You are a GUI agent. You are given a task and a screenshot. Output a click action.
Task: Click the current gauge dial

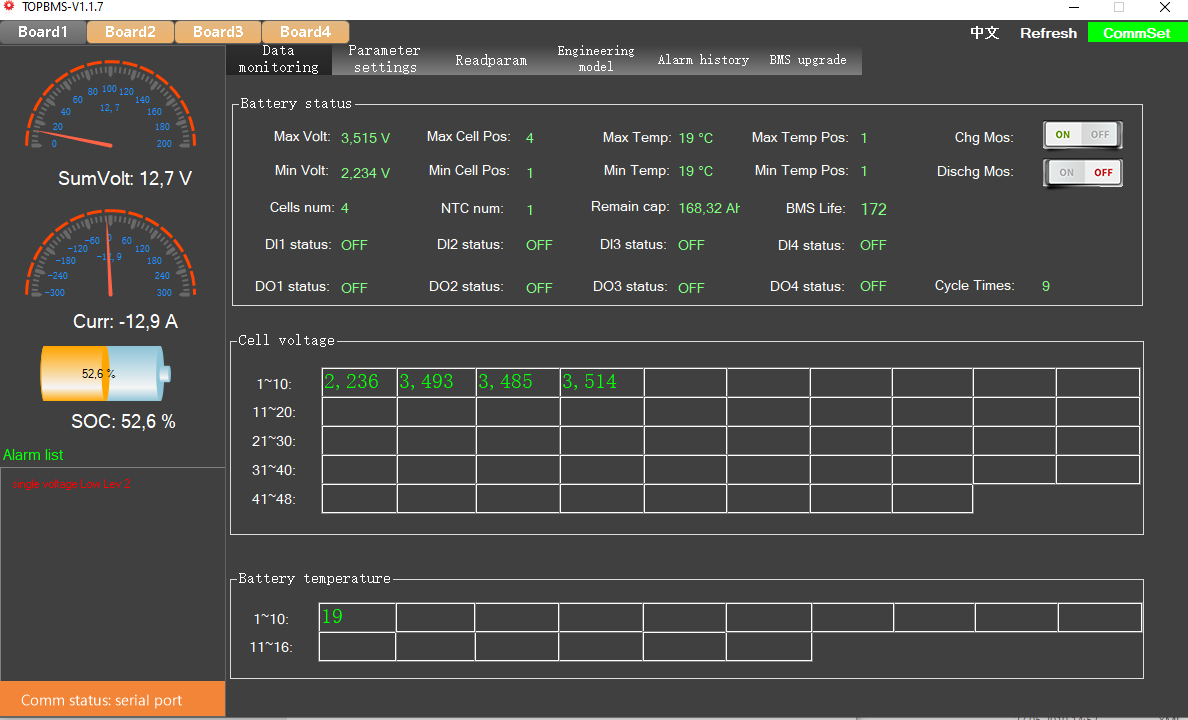tap(110, 255)
